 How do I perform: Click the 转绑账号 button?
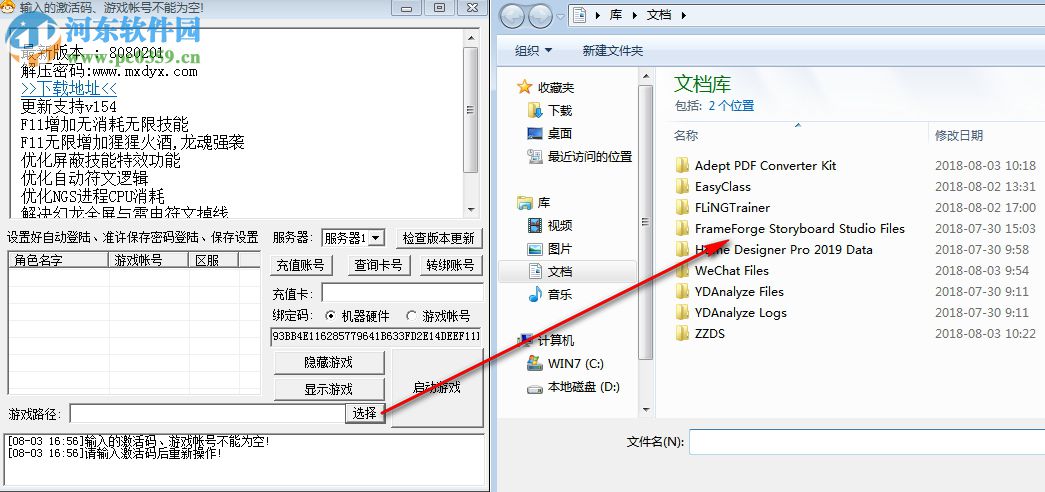pos(450,265)
